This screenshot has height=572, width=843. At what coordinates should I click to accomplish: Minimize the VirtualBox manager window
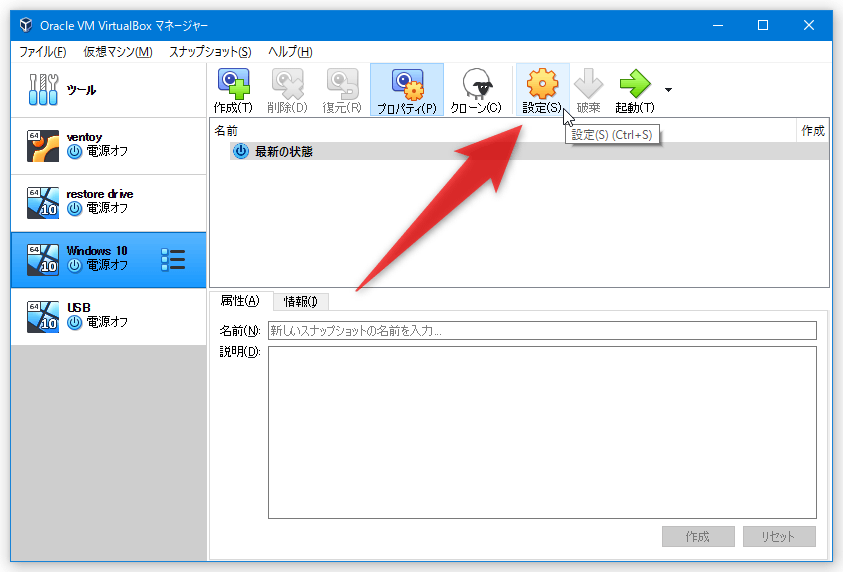pos(718,25)
